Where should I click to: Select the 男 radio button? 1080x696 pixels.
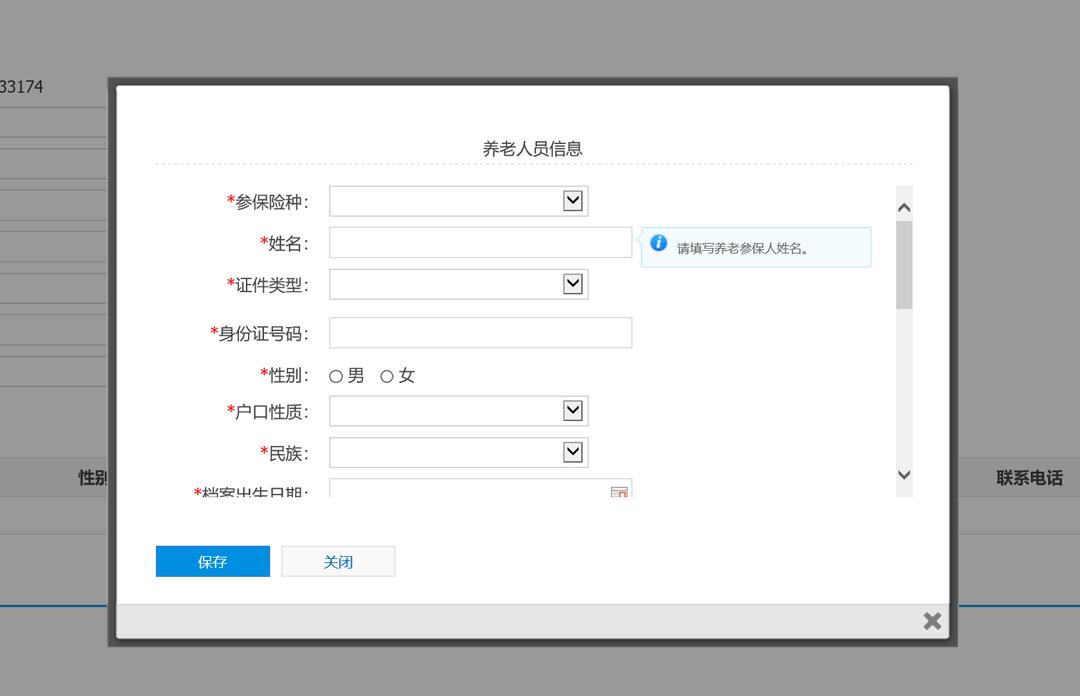click(336, 376)
